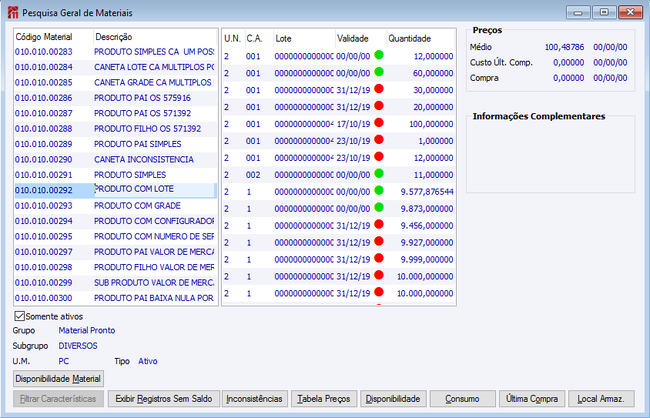Click red status dot on the 9.927,000000 row

(x=379, y=241)
